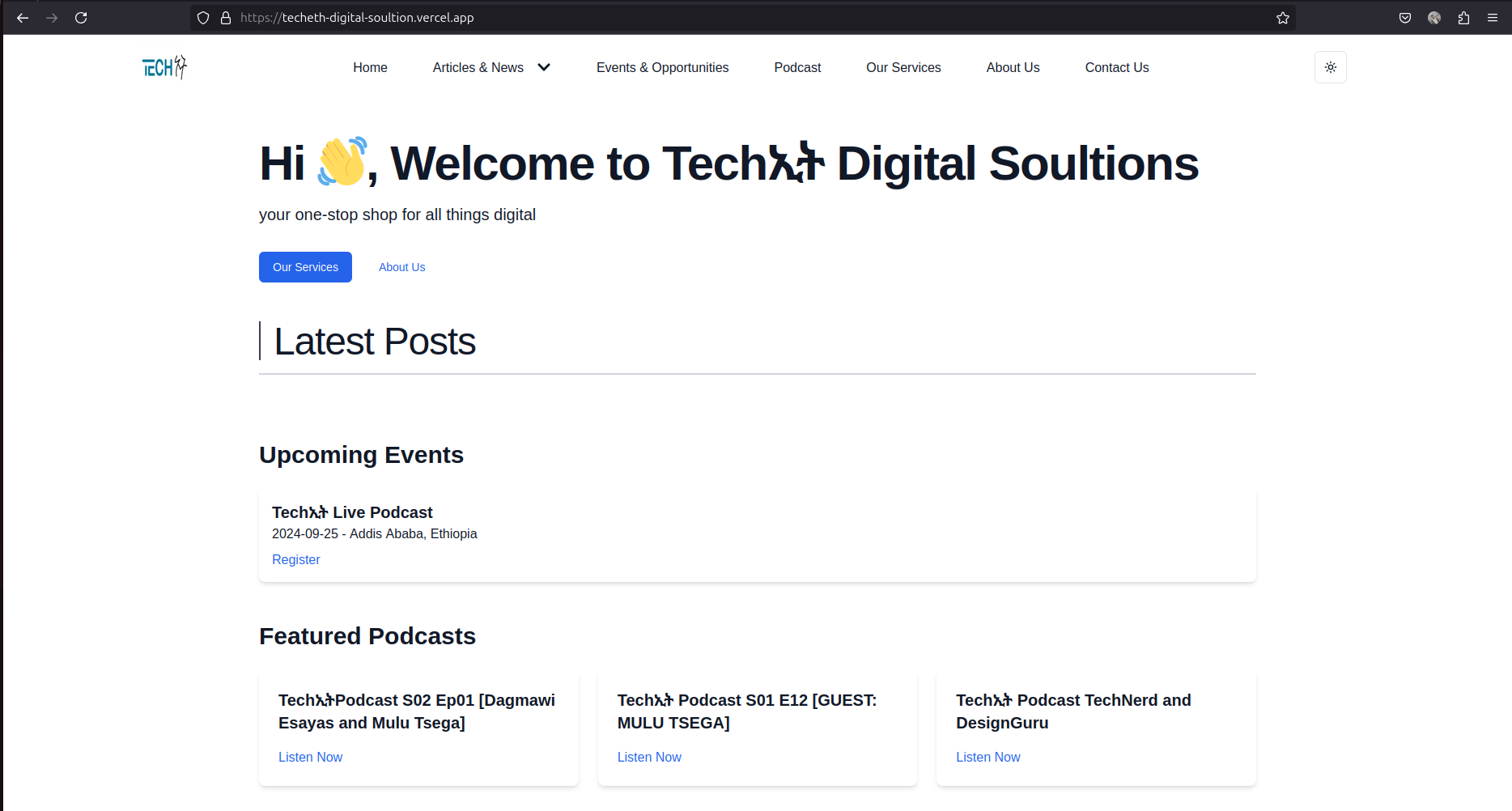Follow the About Us link below the hero
This screenshot has height=811, width=1512.
tap(401, 267)
